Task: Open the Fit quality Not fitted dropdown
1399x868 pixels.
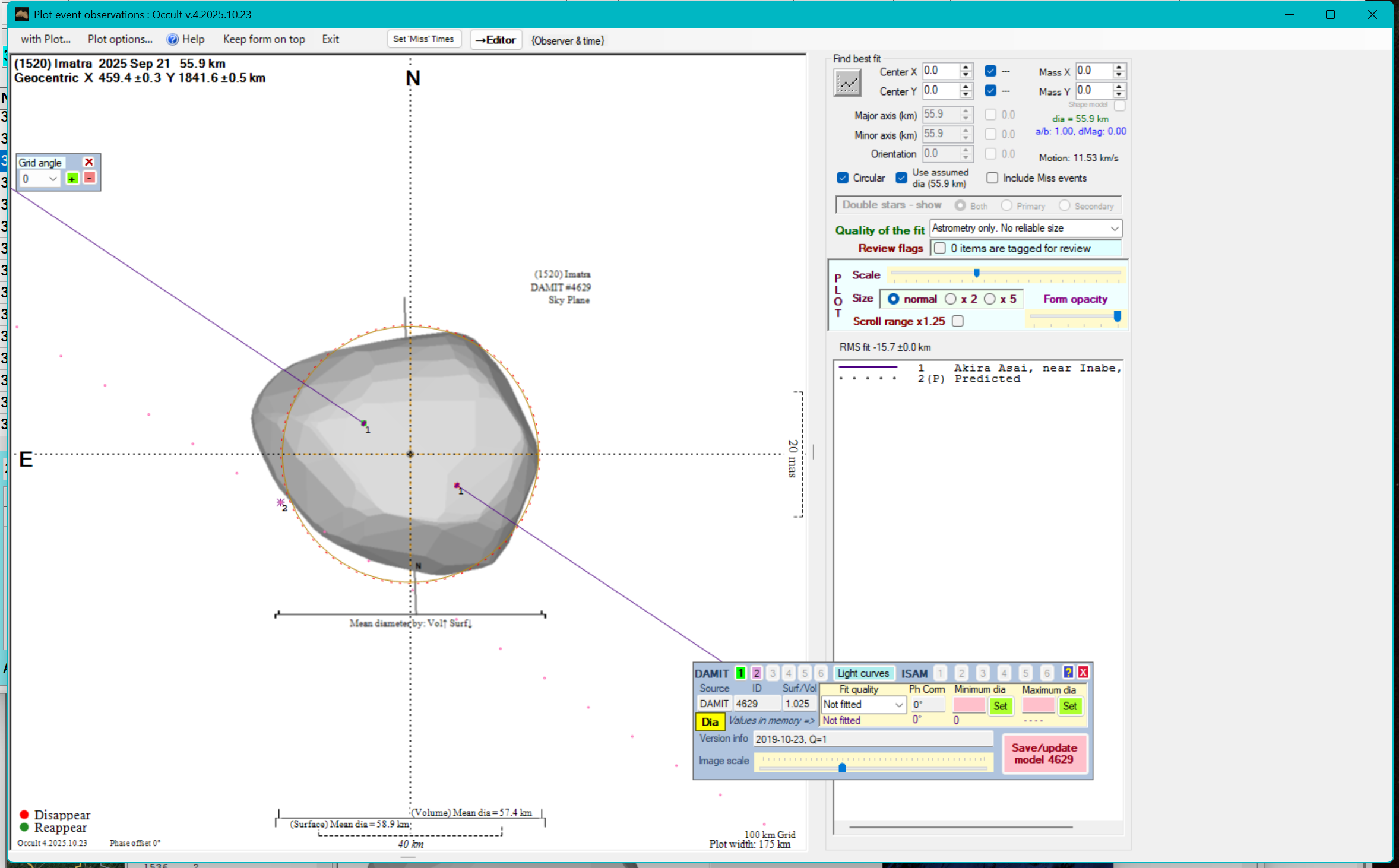Action: pyautogui.click(x=898, y=705)
